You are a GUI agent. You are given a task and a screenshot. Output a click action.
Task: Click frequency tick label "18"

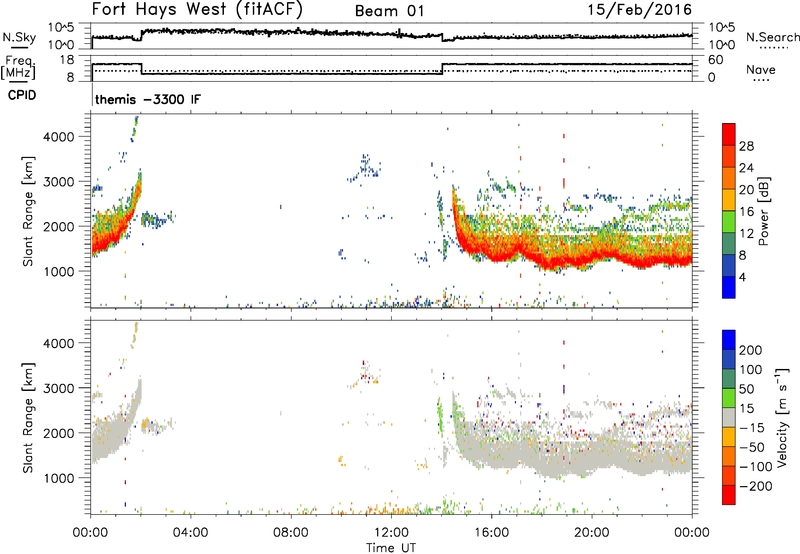(67, 60)
